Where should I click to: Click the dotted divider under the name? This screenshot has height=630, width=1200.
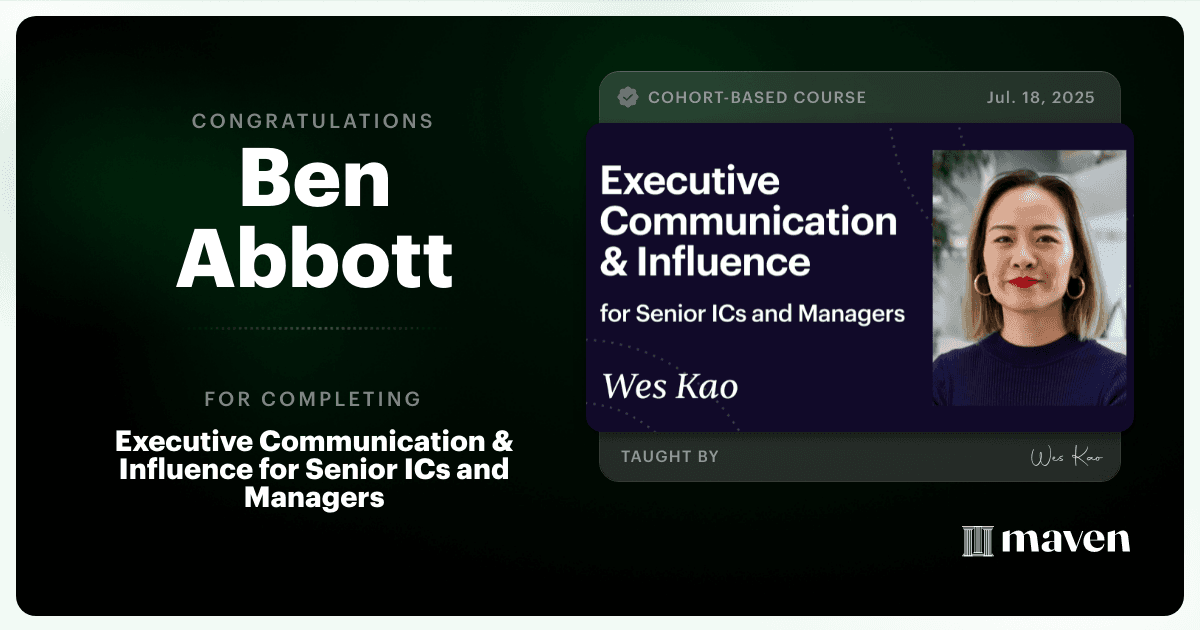tap(313, 328)
